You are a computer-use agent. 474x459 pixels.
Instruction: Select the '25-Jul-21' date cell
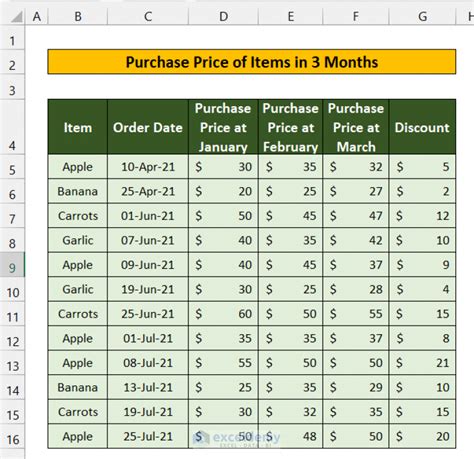tap(148, 436)
